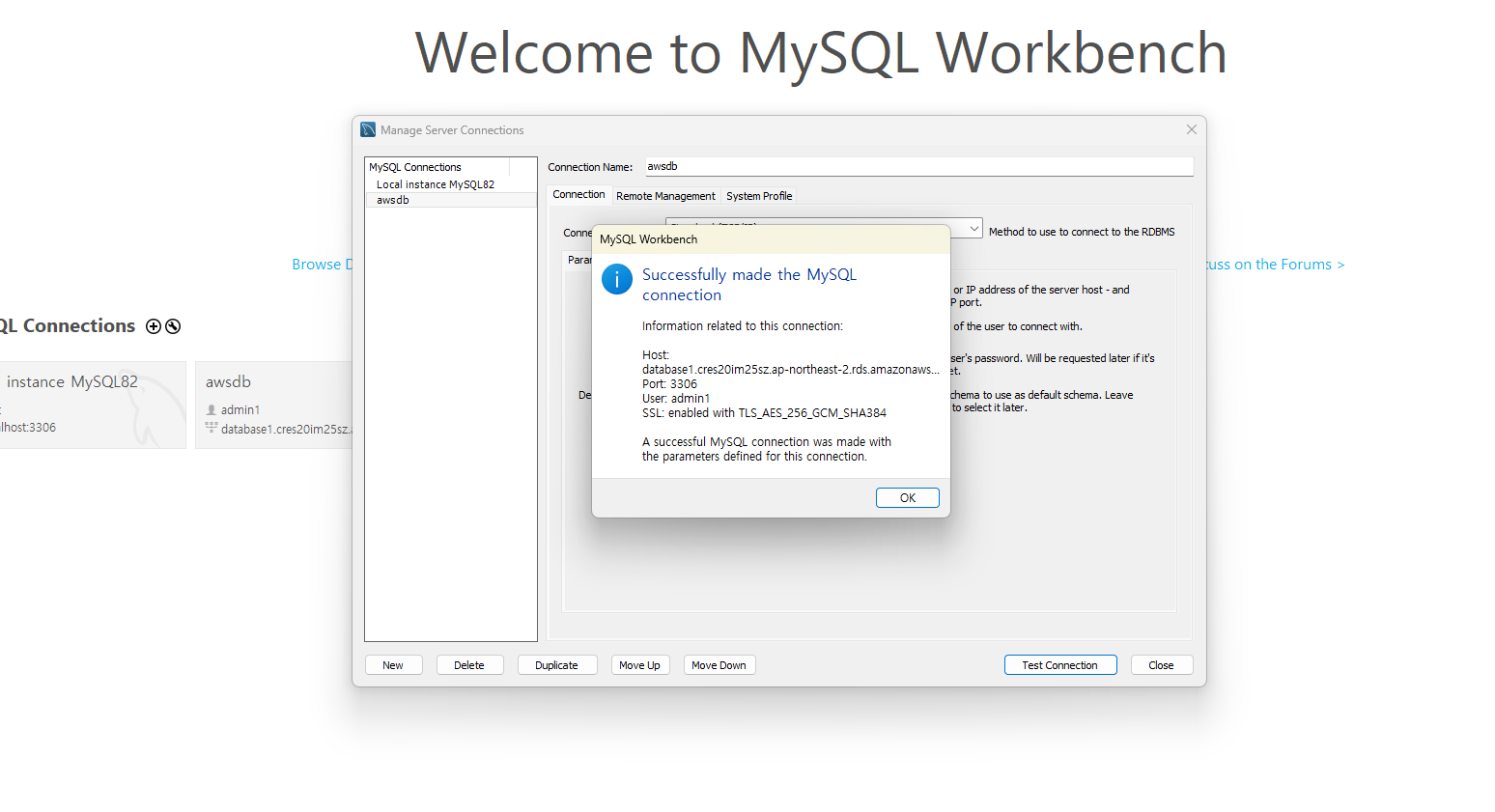1495x812 pixels.
Task: Open the System Profile tab
Action: click(759, 196)
